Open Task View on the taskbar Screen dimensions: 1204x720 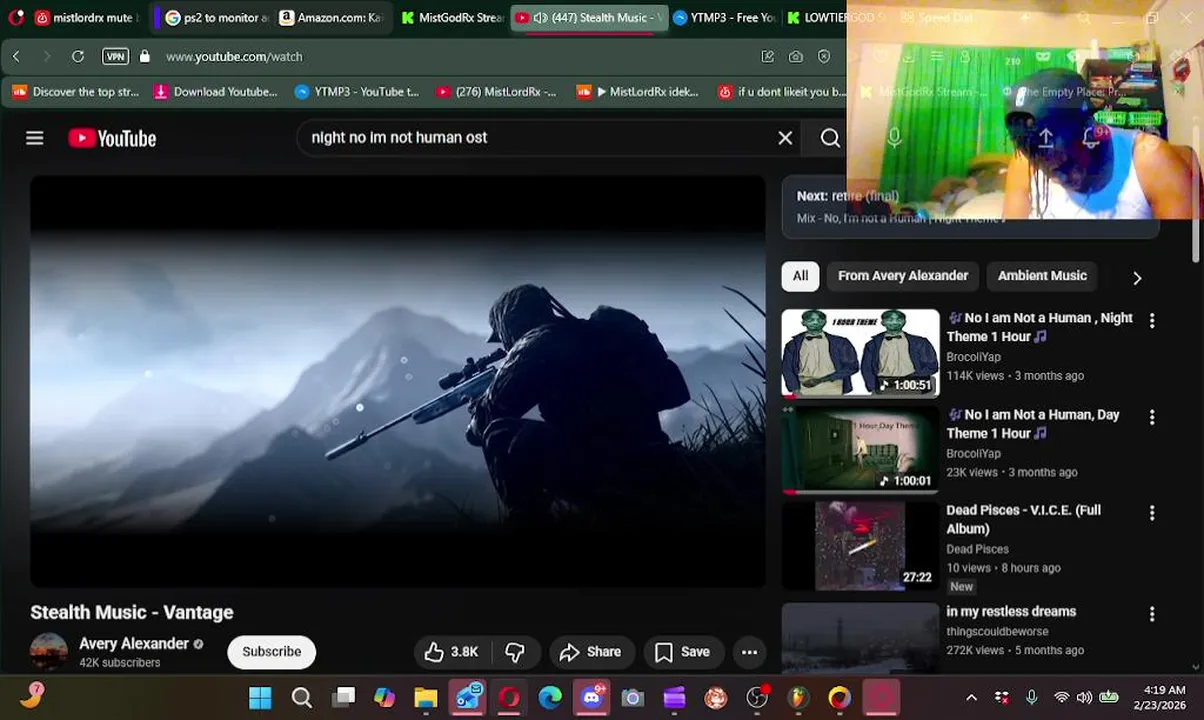(344, 698)
